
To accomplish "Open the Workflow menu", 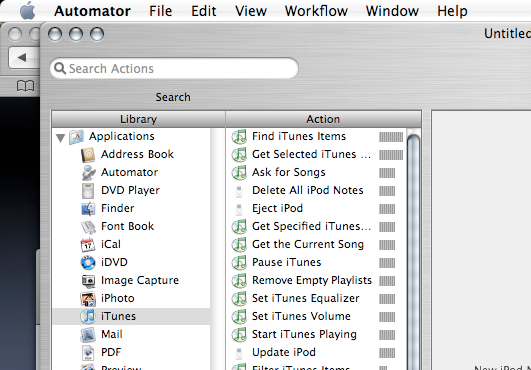I will pyautogui.click(x=316, y=11).
